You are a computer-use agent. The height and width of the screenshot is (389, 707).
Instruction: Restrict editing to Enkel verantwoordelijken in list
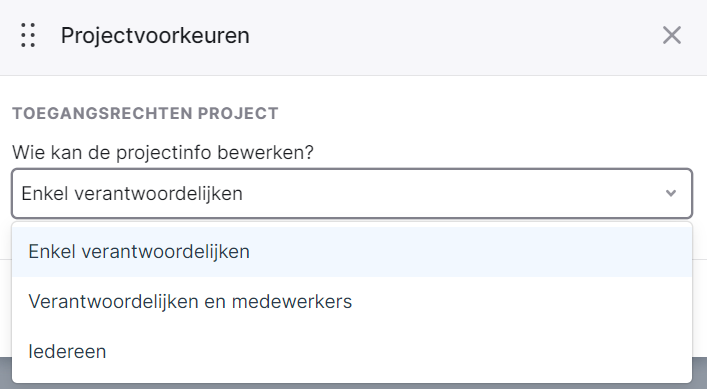pos(352,252)
